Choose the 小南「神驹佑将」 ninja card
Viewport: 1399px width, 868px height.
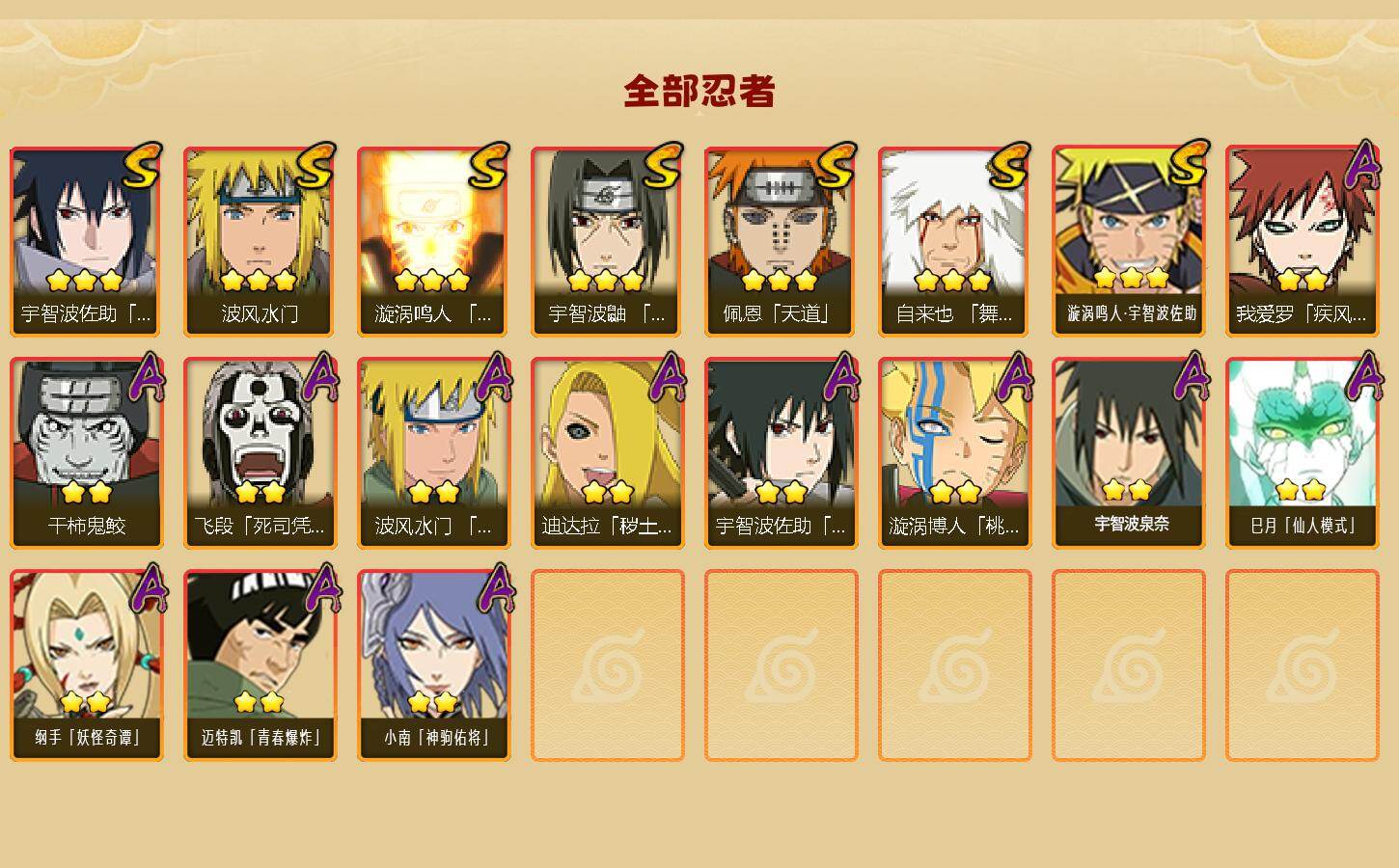click(x=434, y=665)
